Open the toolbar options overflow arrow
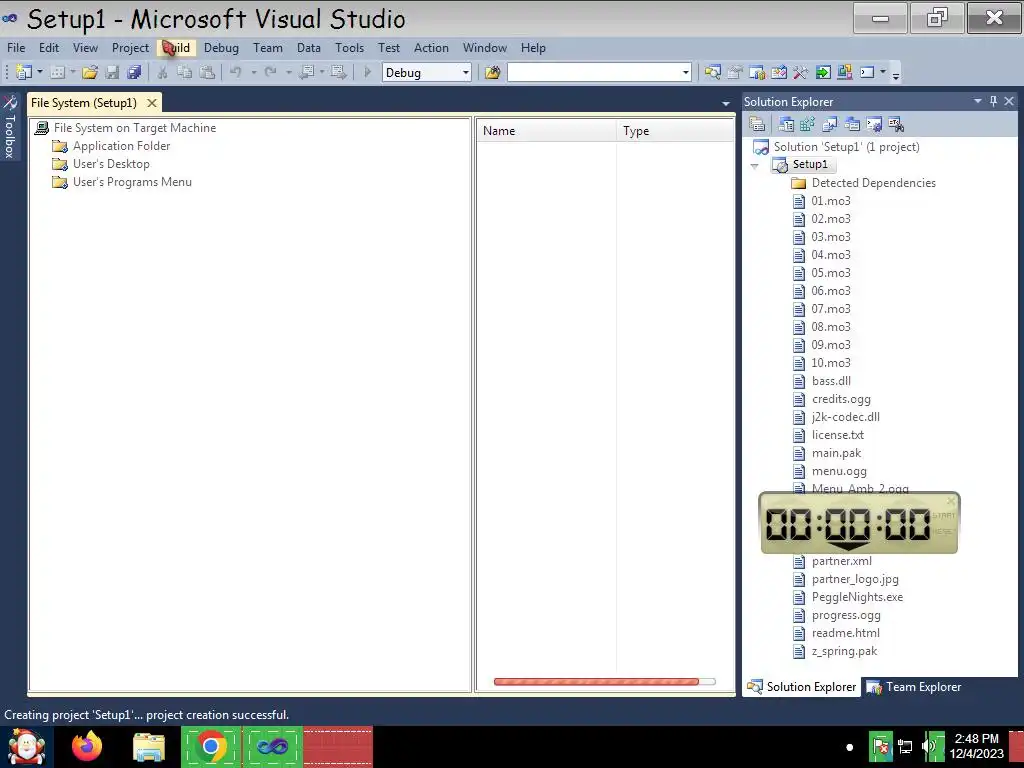The image size is (1024, 768). pos(896,75)
